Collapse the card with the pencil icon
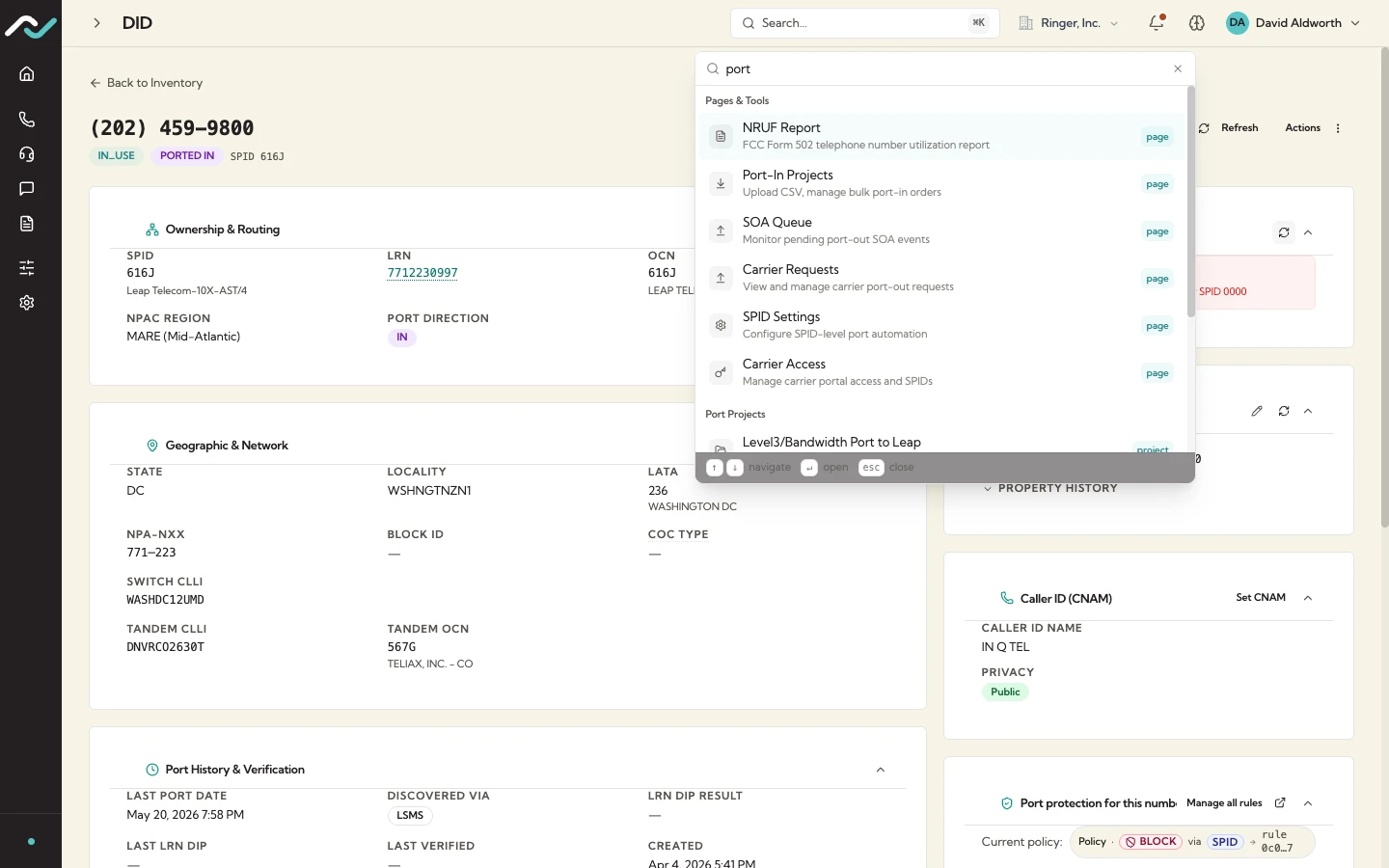 [1308, 411]
